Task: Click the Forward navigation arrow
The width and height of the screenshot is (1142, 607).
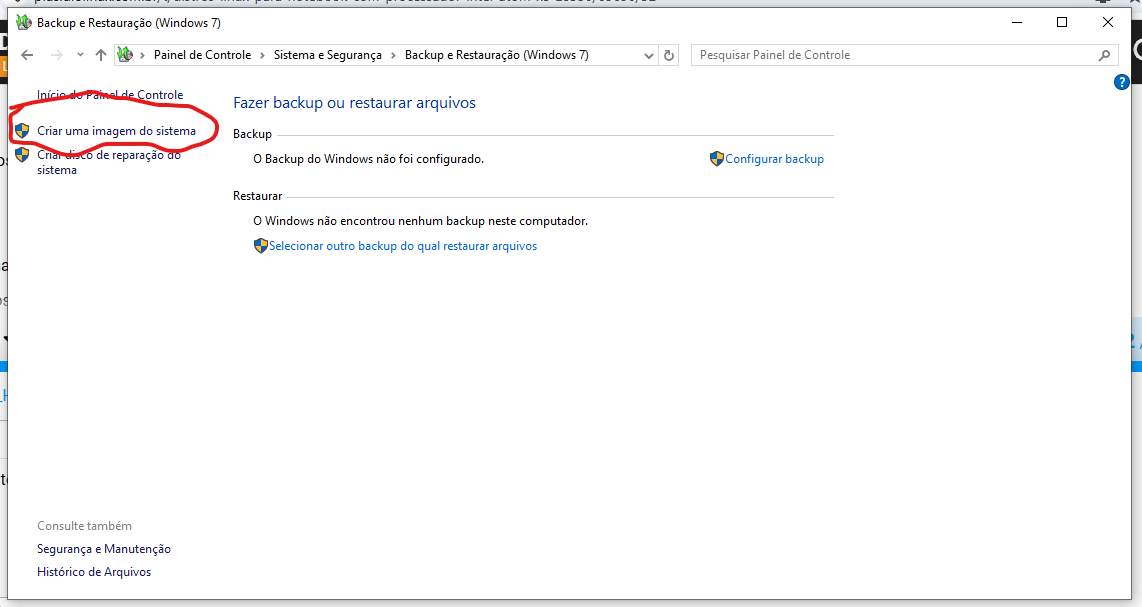Action: [56, 55]
